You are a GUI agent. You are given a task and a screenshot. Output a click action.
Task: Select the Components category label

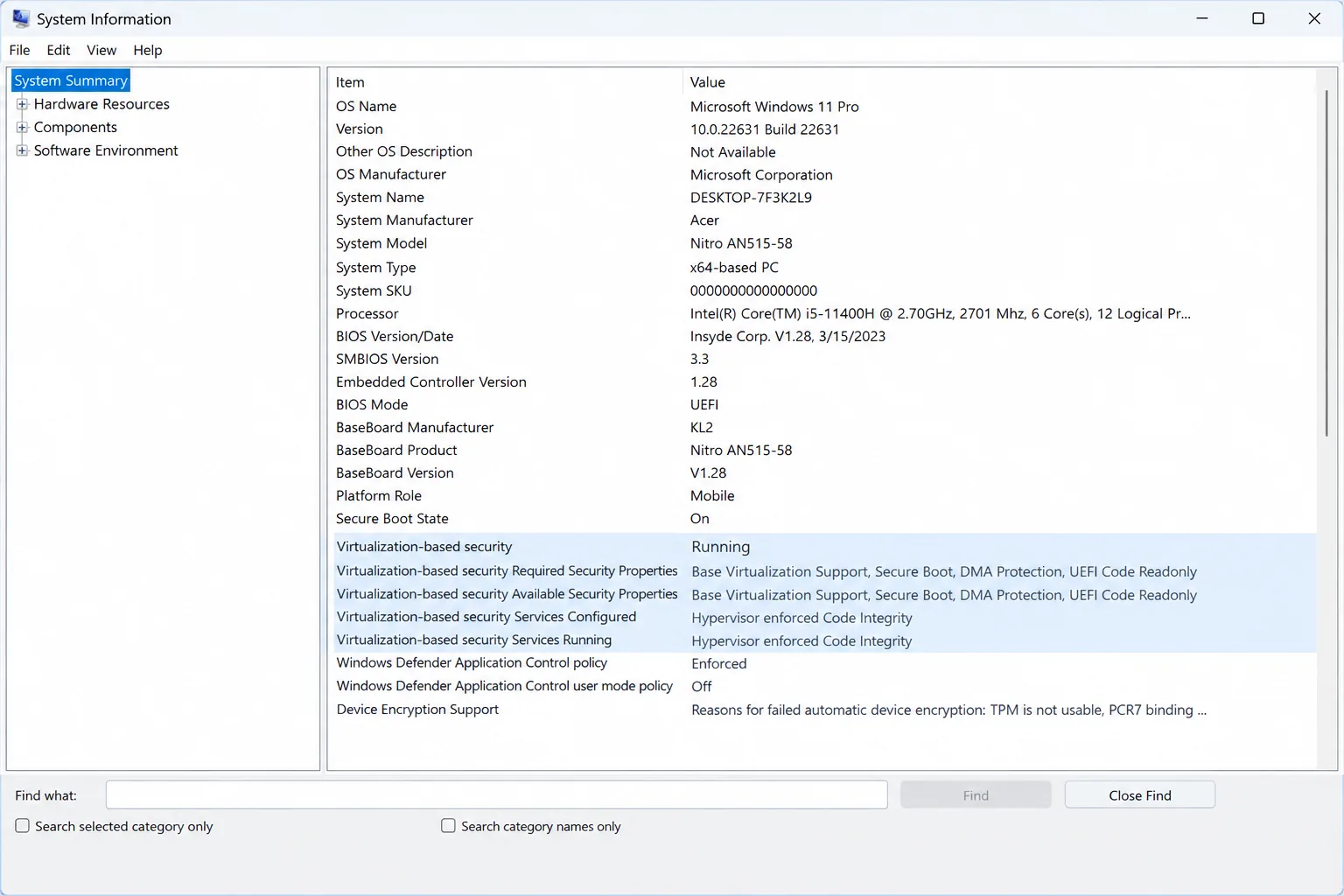(75, 128)
